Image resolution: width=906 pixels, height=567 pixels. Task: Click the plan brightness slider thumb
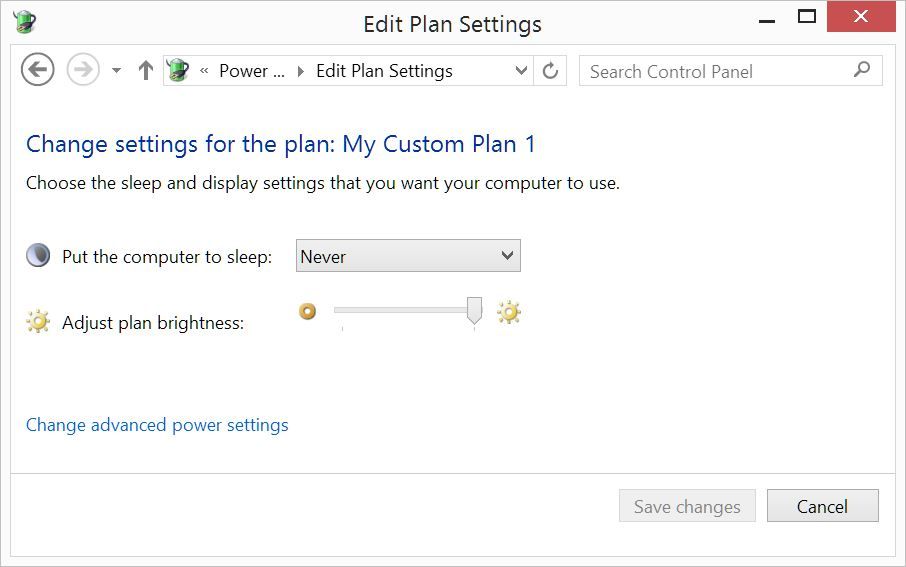[x=474, y=310]
